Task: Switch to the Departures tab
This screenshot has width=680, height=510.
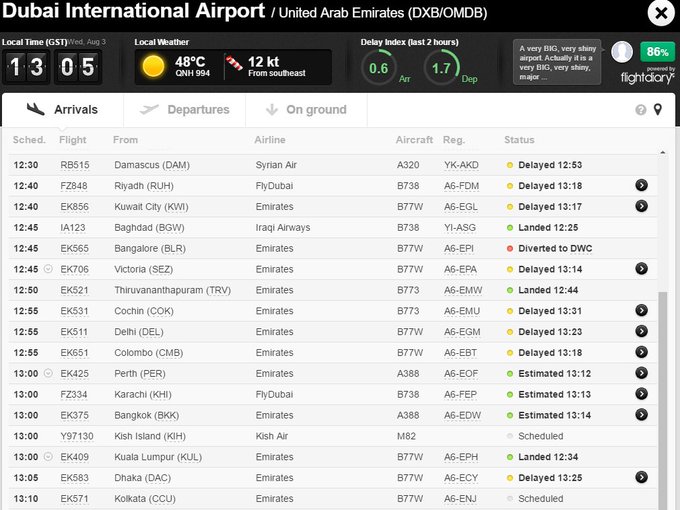Action: [185, 110]
